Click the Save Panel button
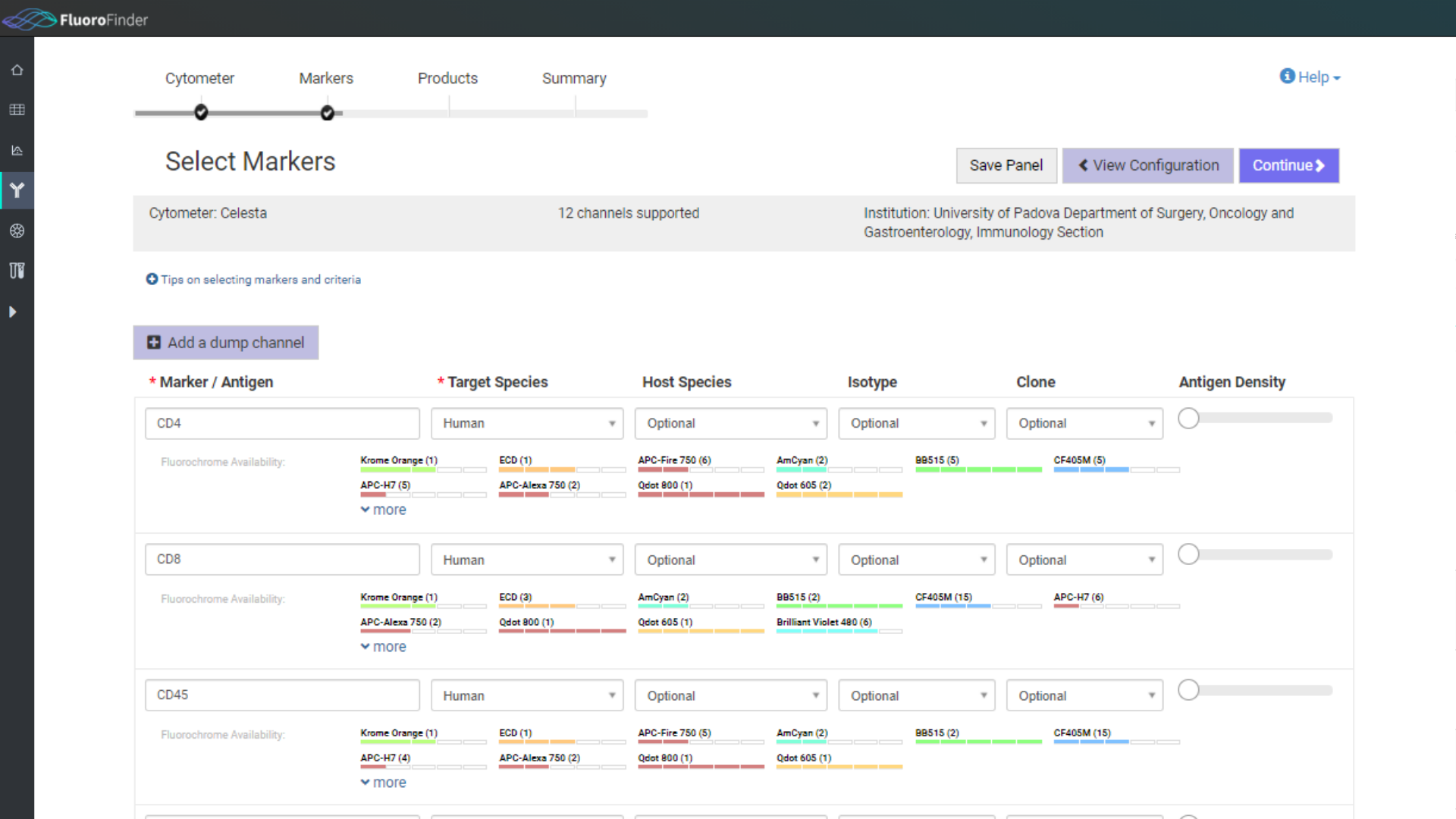The image size is (1456, 819). [1006, 165]
